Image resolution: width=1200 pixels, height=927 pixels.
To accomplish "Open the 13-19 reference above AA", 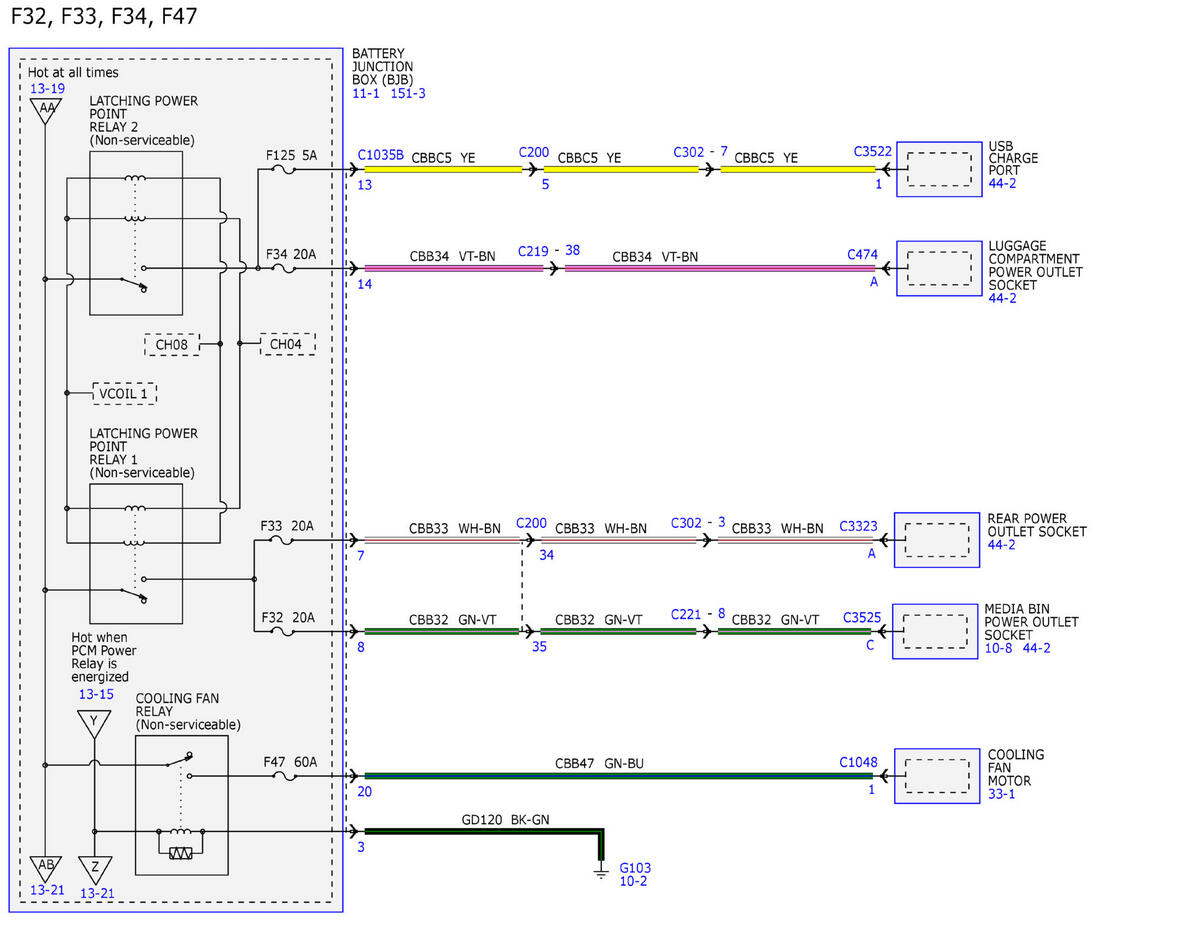I will (47, 88).
